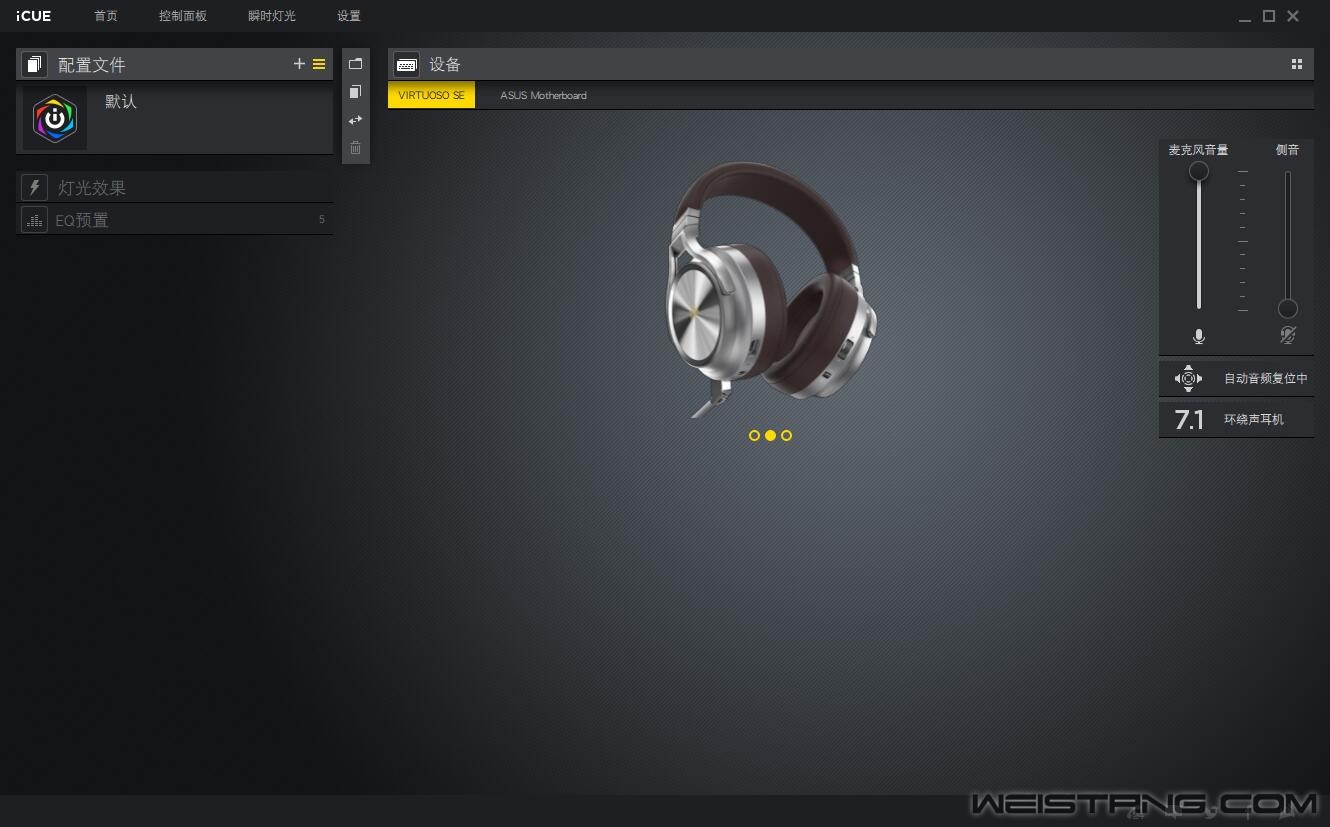The width and height of the screenshot is (1330, 827).
Task: Open the 瞬时灯光 menu item
Action: (272, 16)
